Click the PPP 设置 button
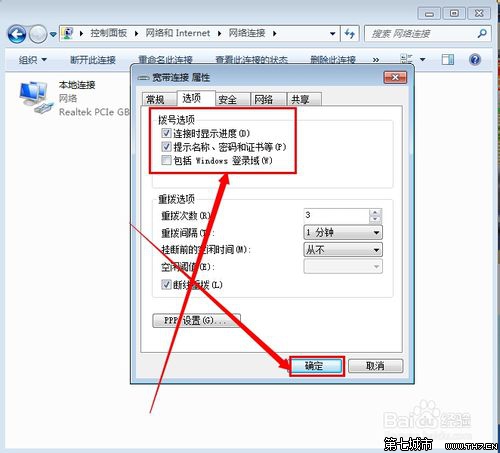 [x=196, y=320]
